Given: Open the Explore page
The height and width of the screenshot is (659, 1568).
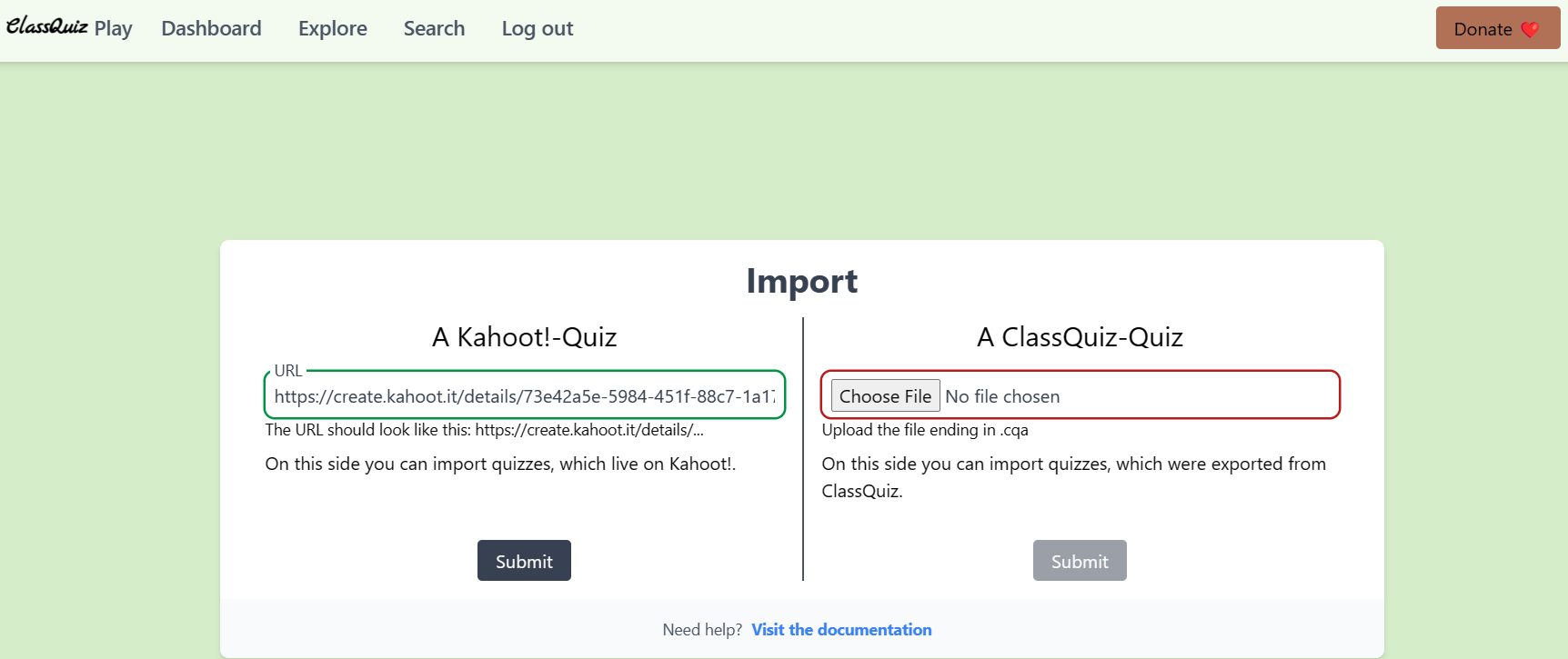Looking at the screenshot, I should pyautogui.click(x=333, y=28).
